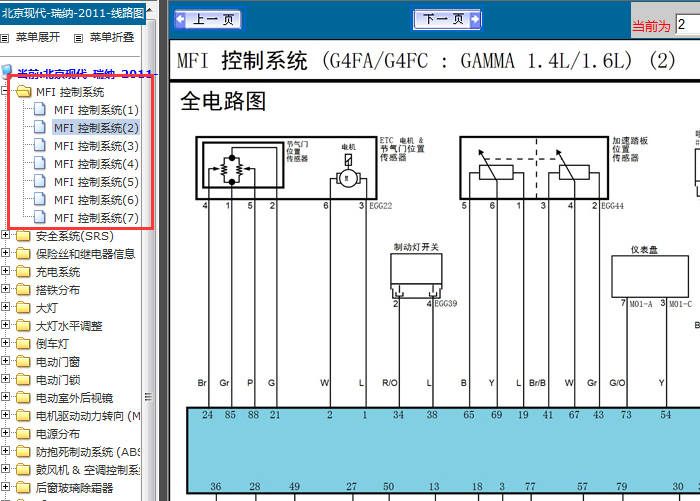Select the 安全系统(SRS) tree label
This screenshot has width=700, height=501.
coord(75,236)
